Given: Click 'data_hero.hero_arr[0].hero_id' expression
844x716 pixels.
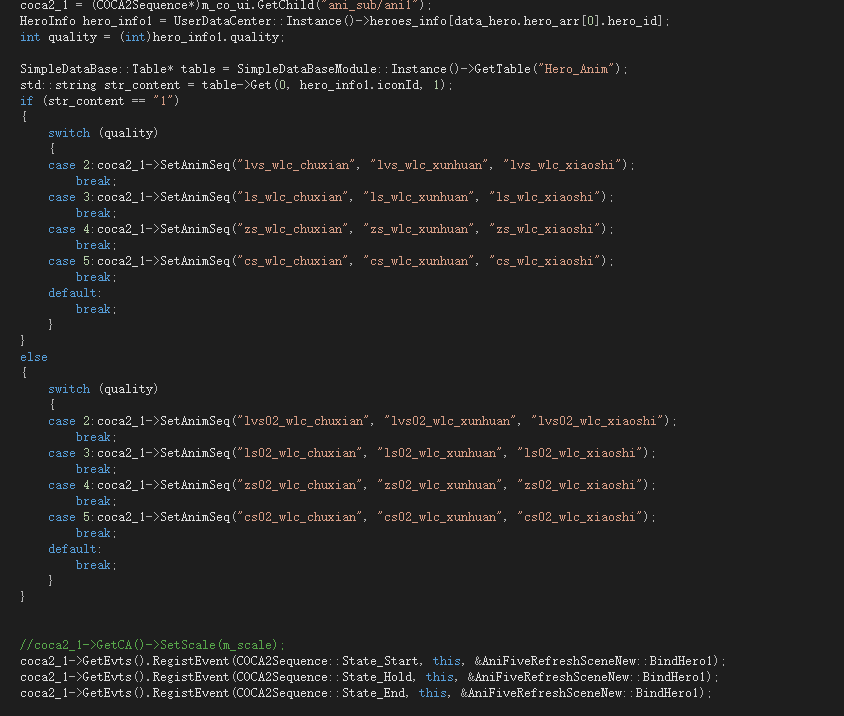Looking at the screenshot, I should point(557,21).
